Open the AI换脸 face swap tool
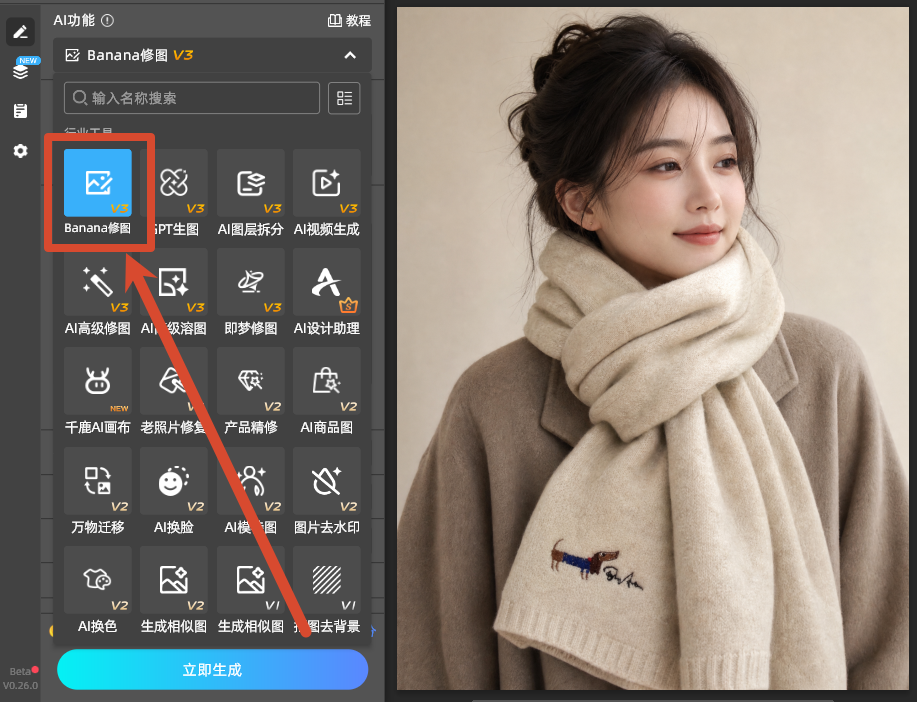917x702 pixels. [174, 481]
